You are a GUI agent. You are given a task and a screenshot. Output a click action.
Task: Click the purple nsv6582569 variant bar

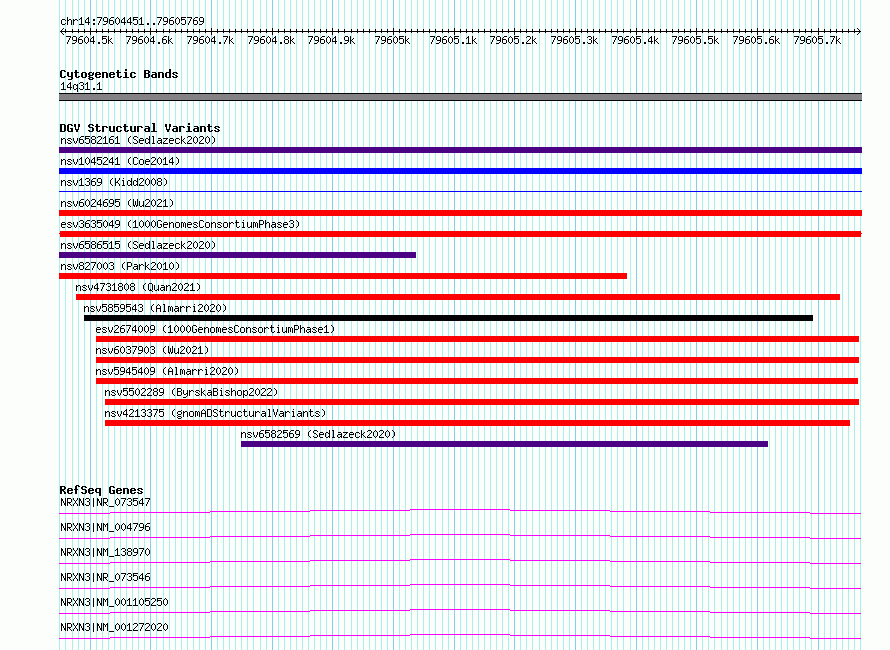pos(505,444)
